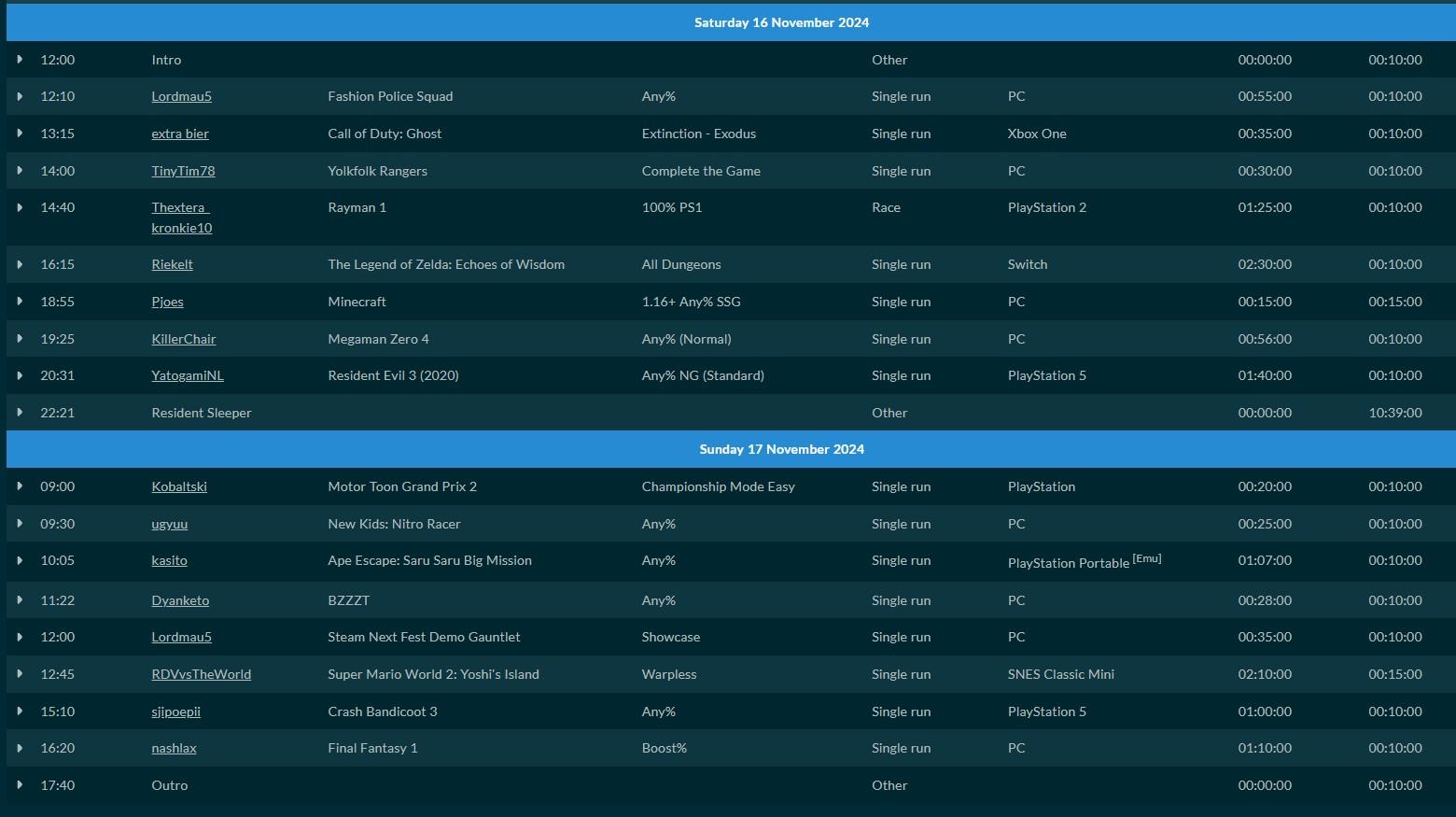The width and height of the screenshot is (1456, 817).
Task: Expand the Minecraft row
Action: [x=20, y=302]
